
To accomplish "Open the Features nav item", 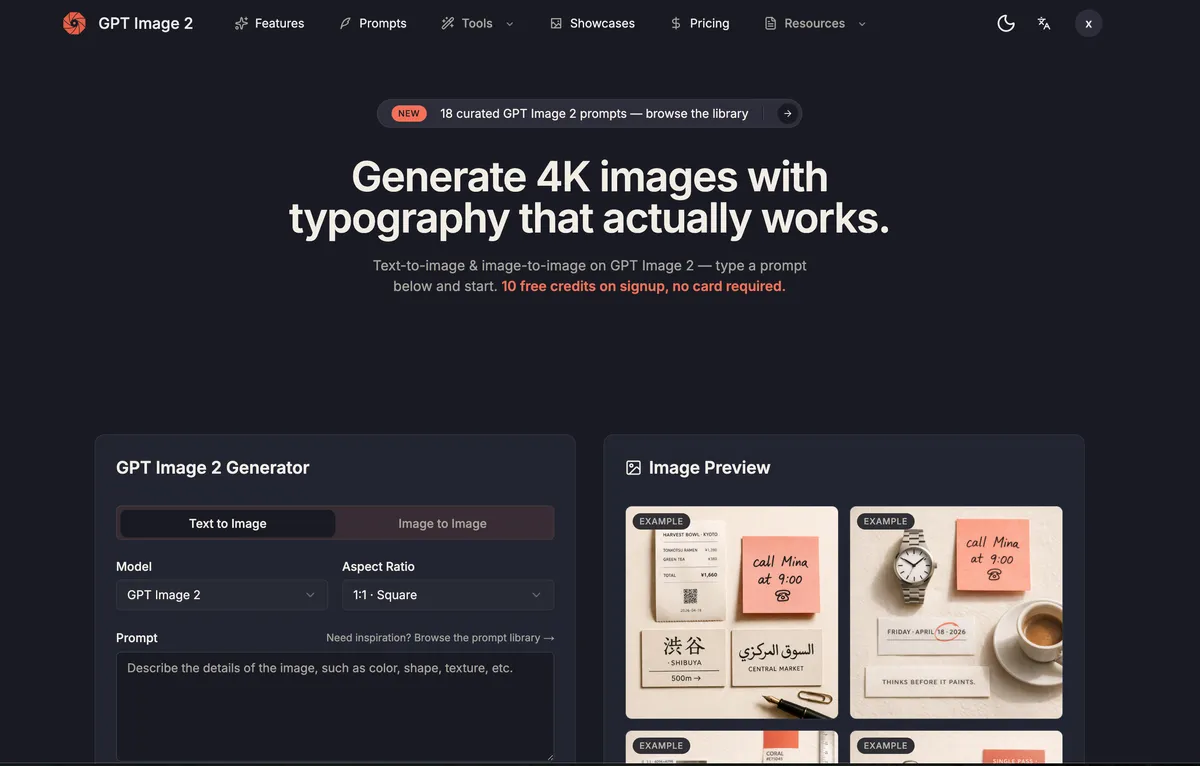I will 269,23.
